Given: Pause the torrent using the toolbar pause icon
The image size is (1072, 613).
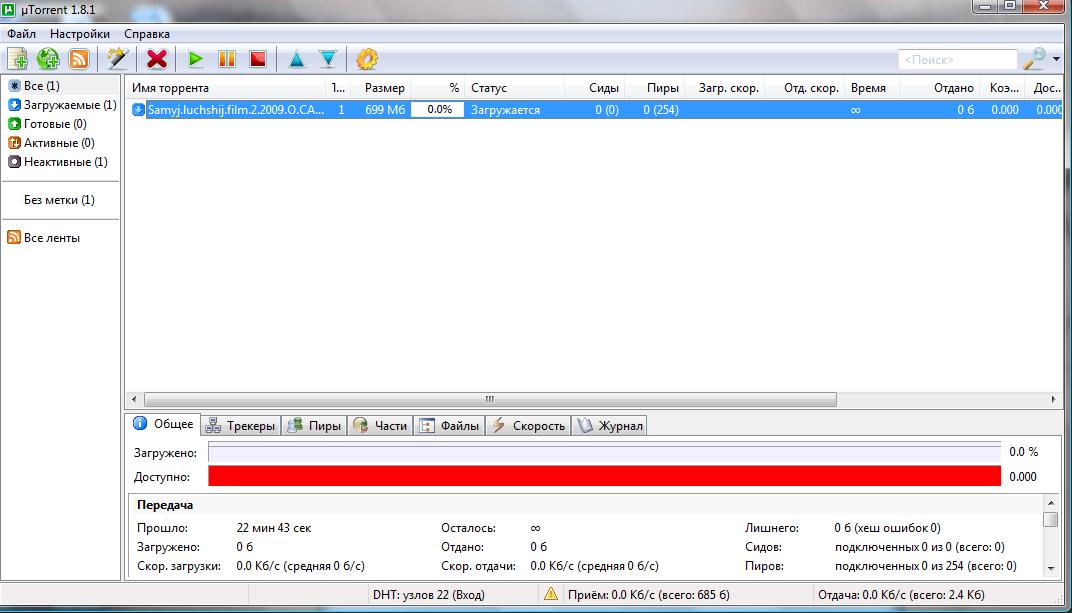Looking at the screenshot, I should 227,59.
